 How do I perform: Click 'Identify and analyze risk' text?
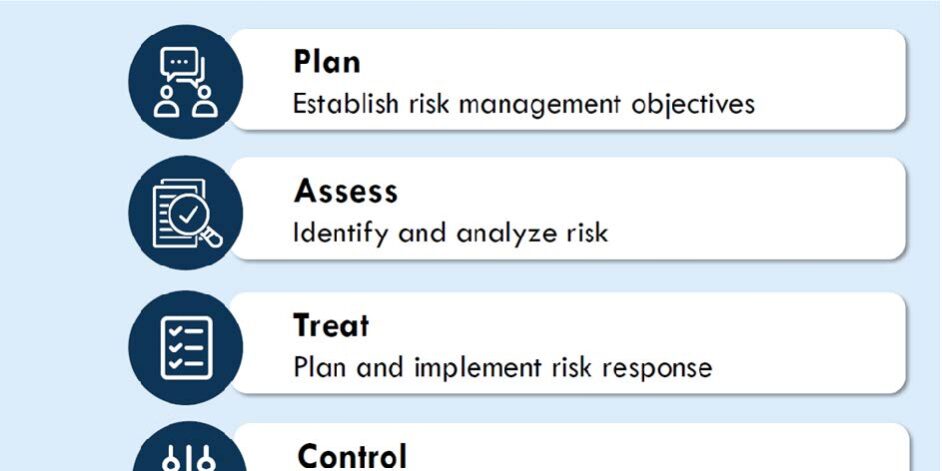[450, 234]
